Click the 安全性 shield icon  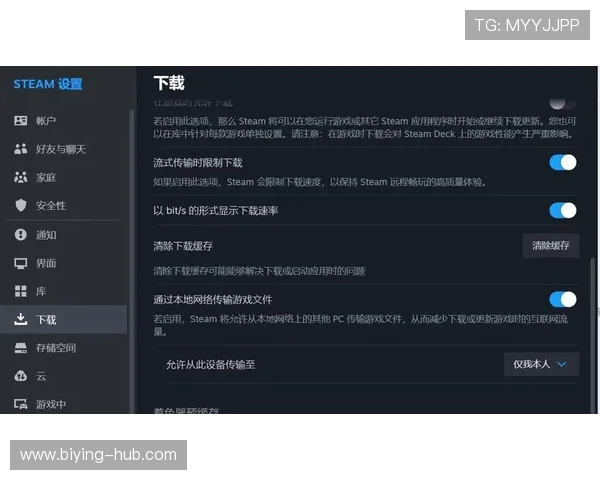21,206
